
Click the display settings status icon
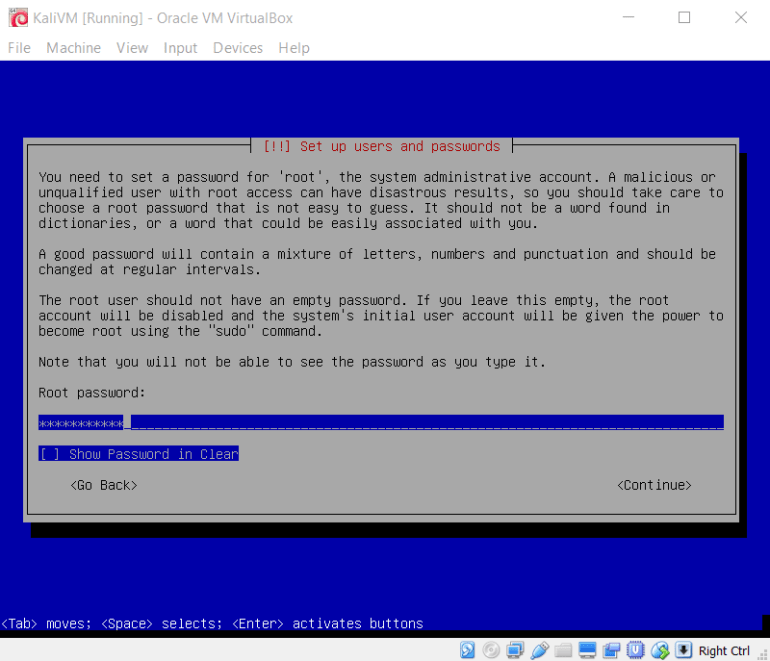tap(587, 650)
